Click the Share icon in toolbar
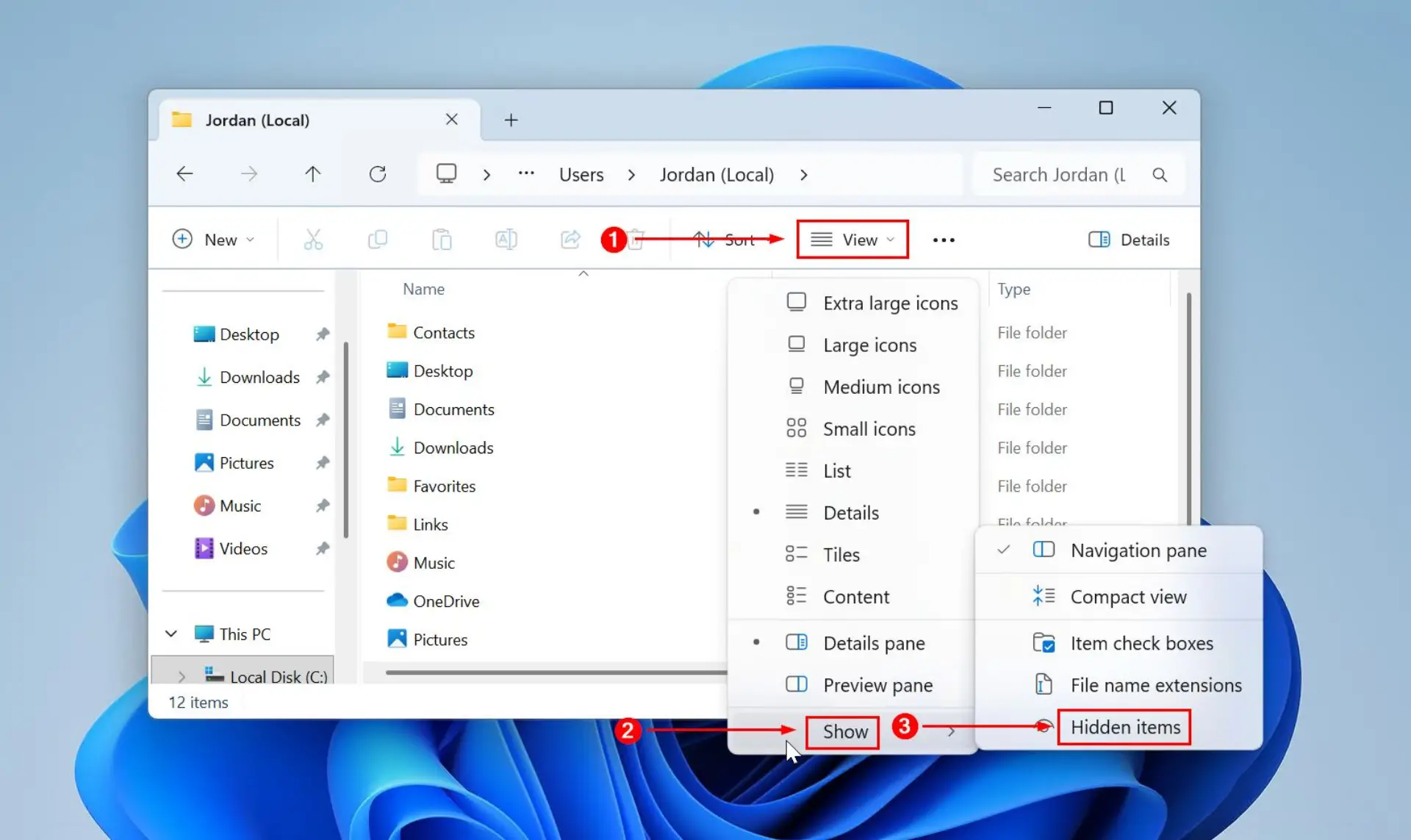The width and height of the screenshot is (1411, 840). pyautogui.click(x=570, y=240)
